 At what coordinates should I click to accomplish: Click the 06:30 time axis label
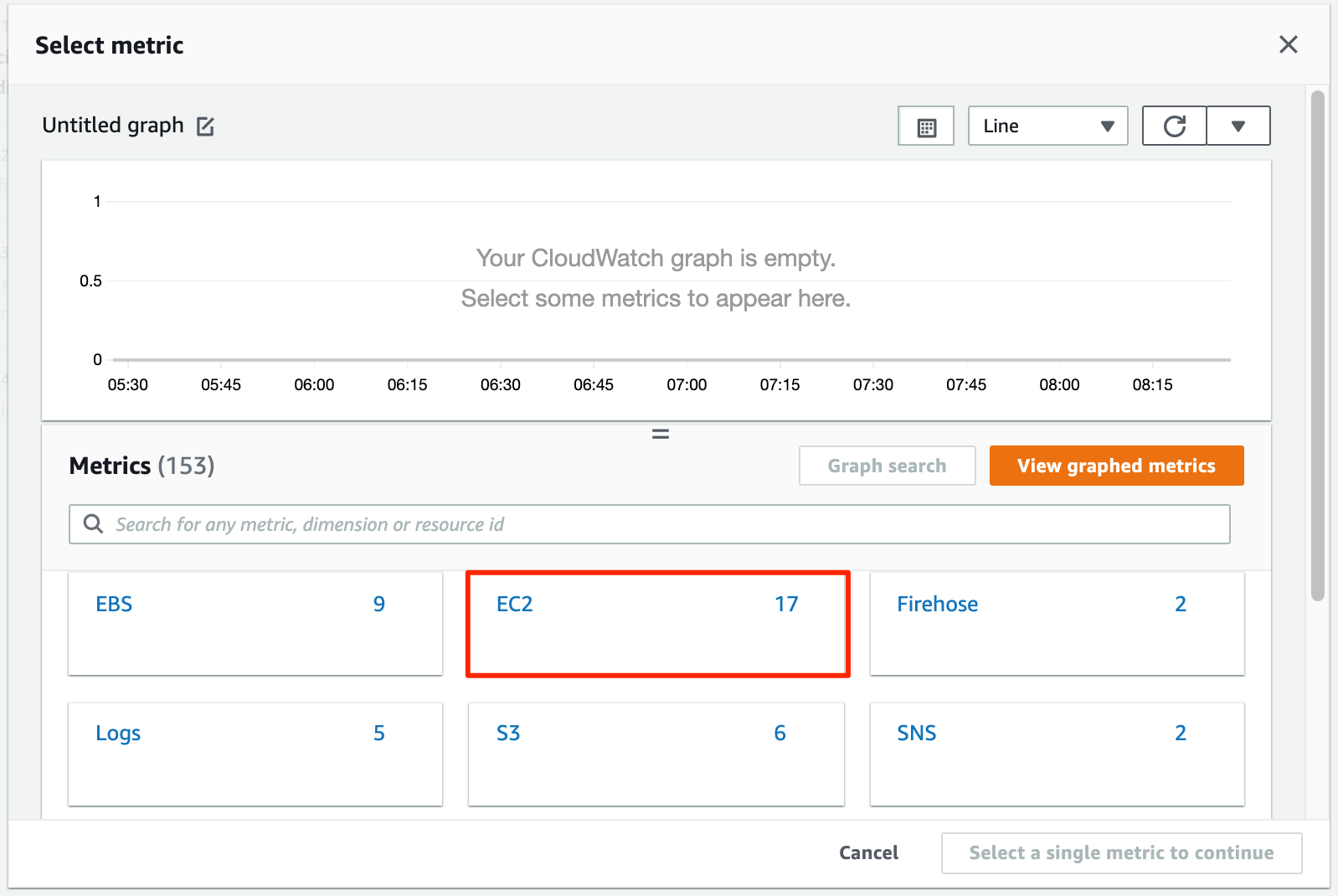(500, 384)
